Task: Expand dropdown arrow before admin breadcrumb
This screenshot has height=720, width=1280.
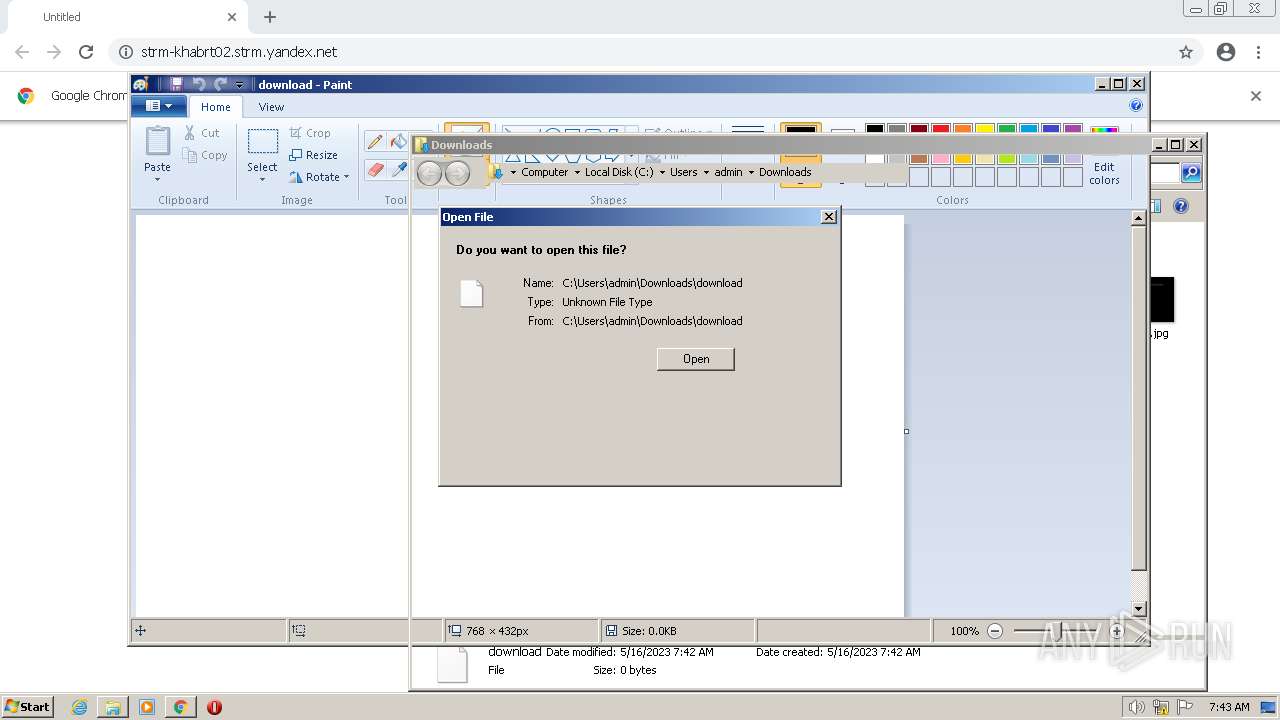Action: [706, 172]
